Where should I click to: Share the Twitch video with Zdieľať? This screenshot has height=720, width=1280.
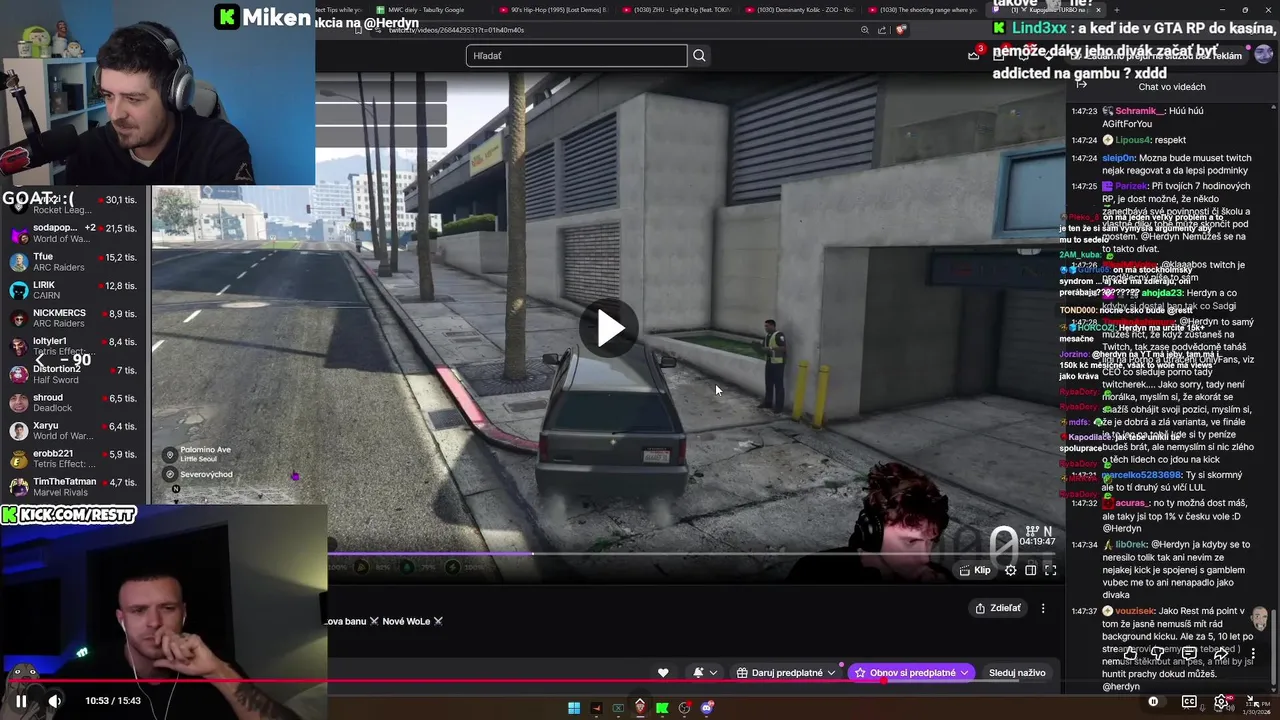tap(998, 608)
